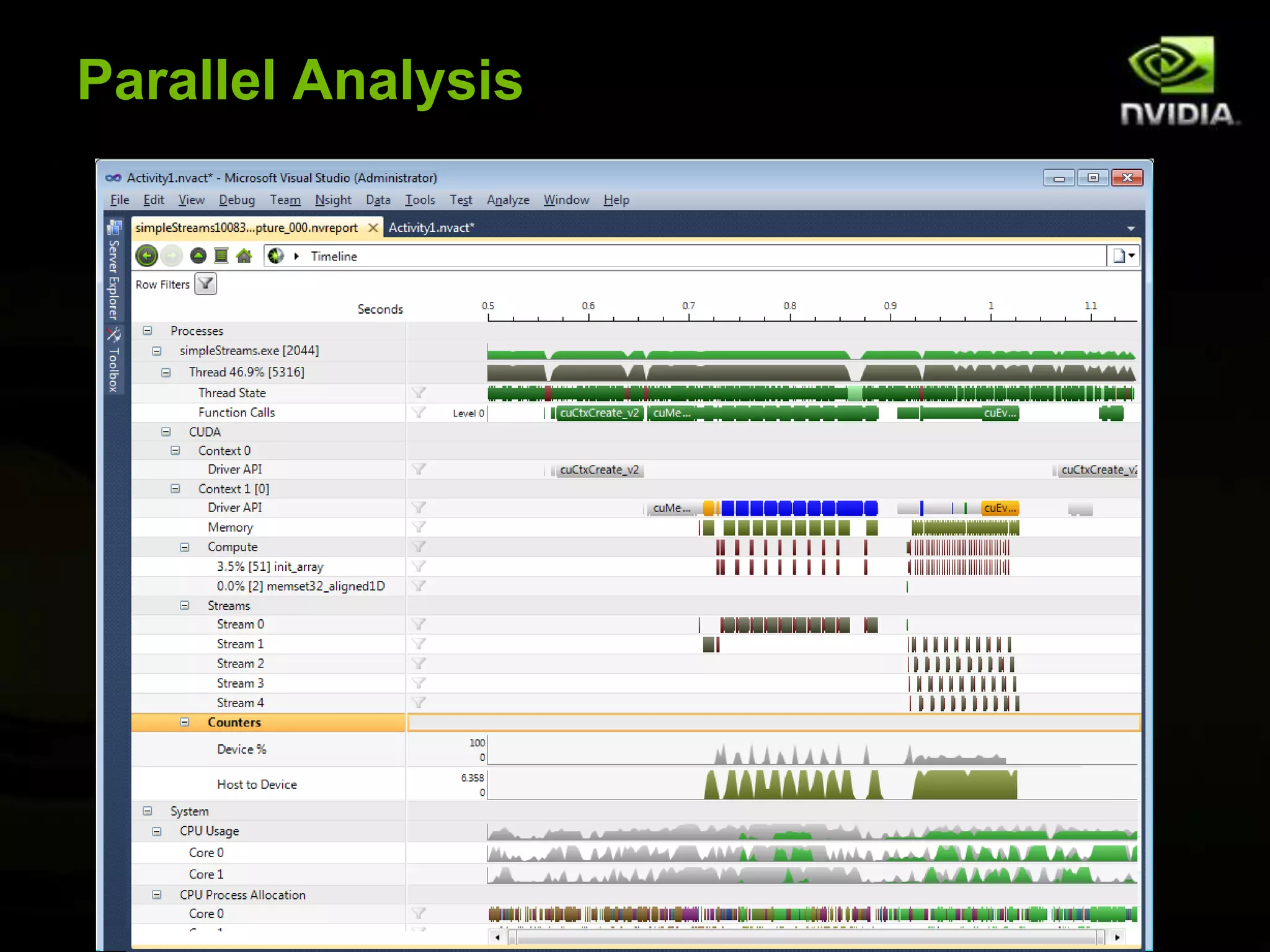Click the page icon dropdown at toolbar end
1270x952 pixels.
[1124, 255]
